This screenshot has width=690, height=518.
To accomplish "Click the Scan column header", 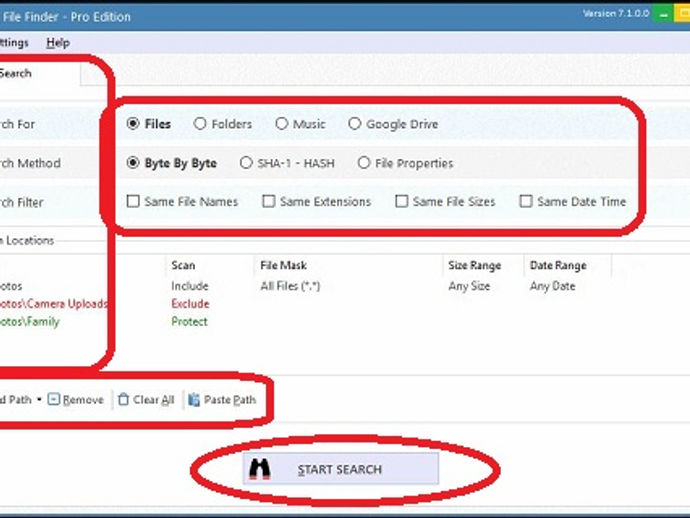I will [x=183, y=265].
